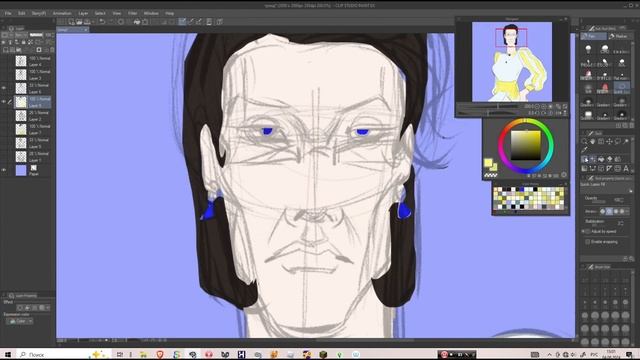Open the Animation menu
Image resolution: width=640 pixels, height=360 pixels.
(62, 13)
